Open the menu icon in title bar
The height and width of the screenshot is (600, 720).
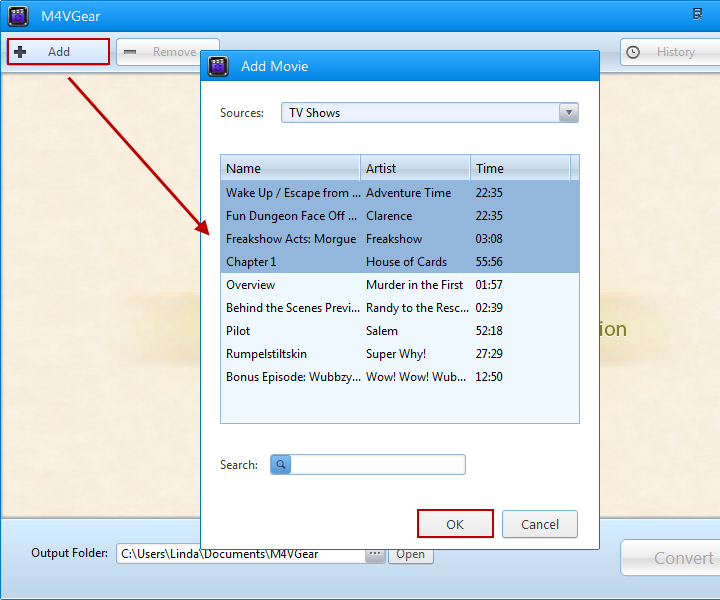(697, 15)
